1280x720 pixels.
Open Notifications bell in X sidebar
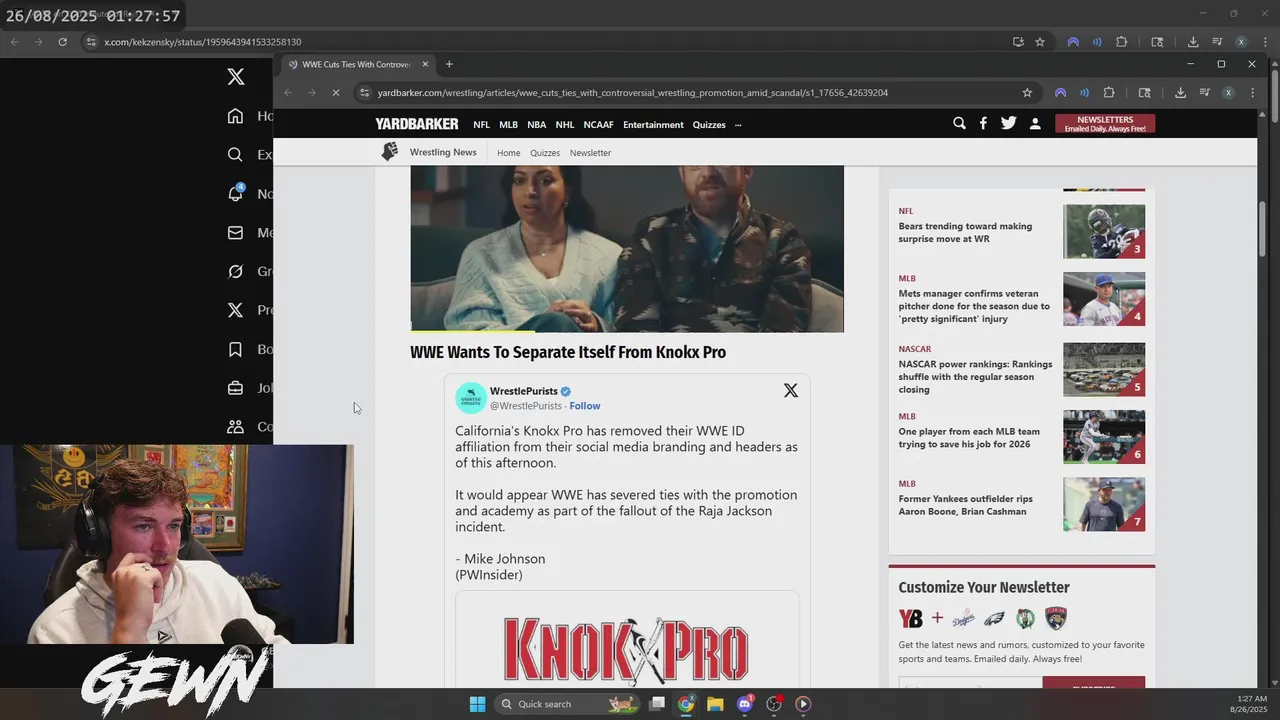236,193
